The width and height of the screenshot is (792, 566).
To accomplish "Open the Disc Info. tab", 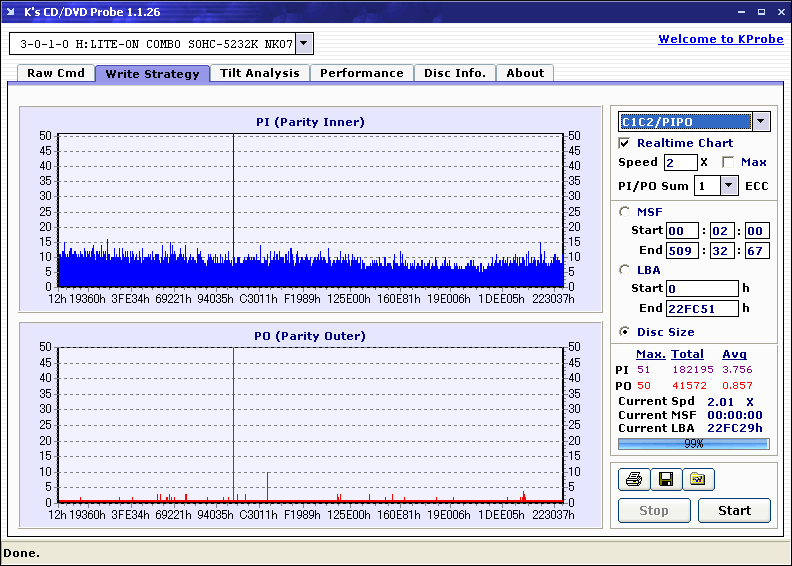I will point(455,73).
